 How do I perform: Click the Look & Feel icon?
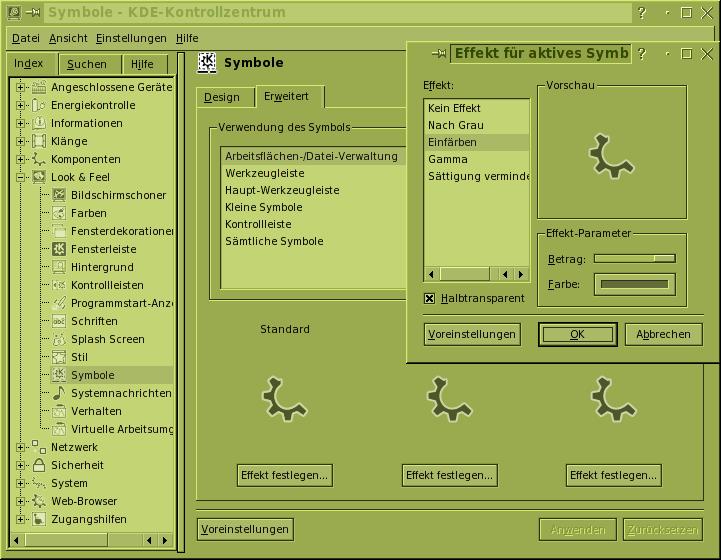pyautogui.click(x=39, y=177)
